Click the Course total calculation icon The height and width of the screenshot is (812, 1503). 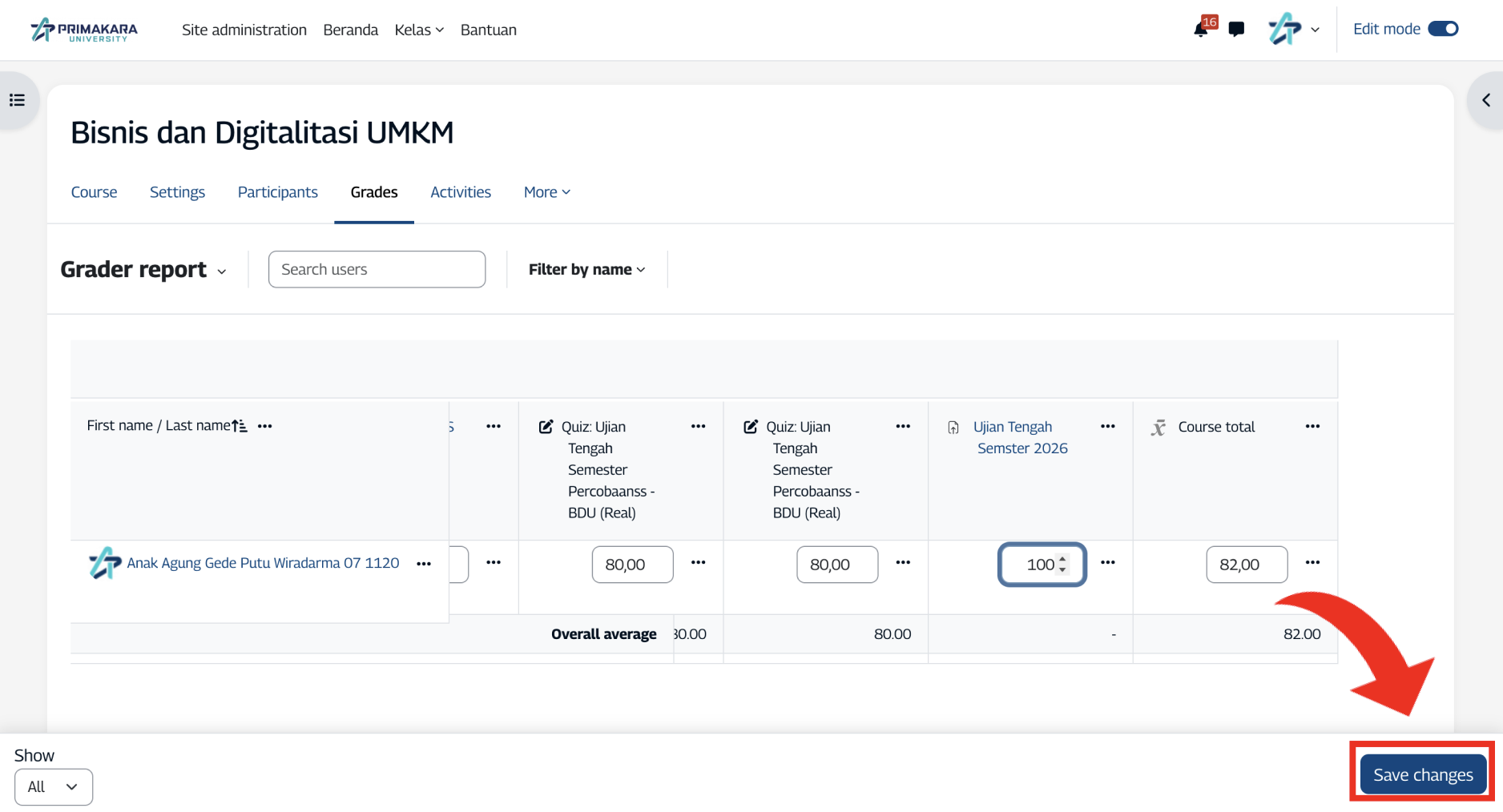1158,428
